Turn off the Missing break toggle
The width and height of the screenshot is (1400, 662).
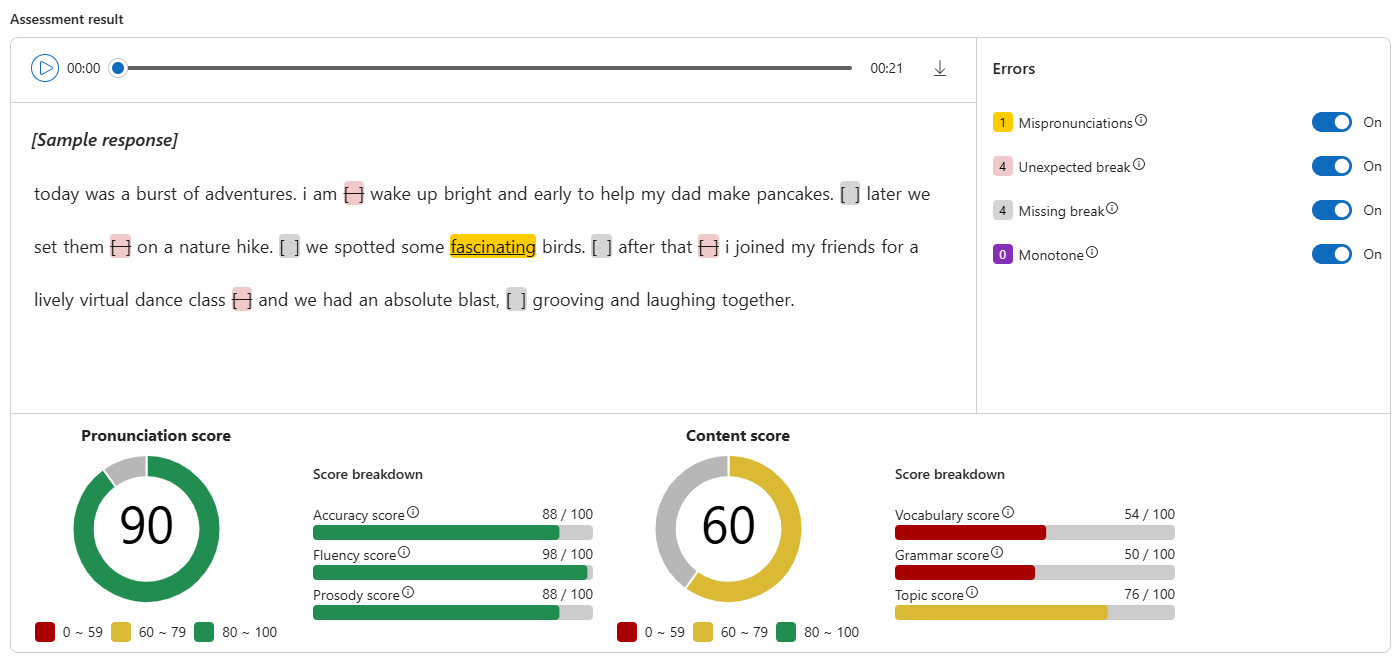tap(1331, 210)
